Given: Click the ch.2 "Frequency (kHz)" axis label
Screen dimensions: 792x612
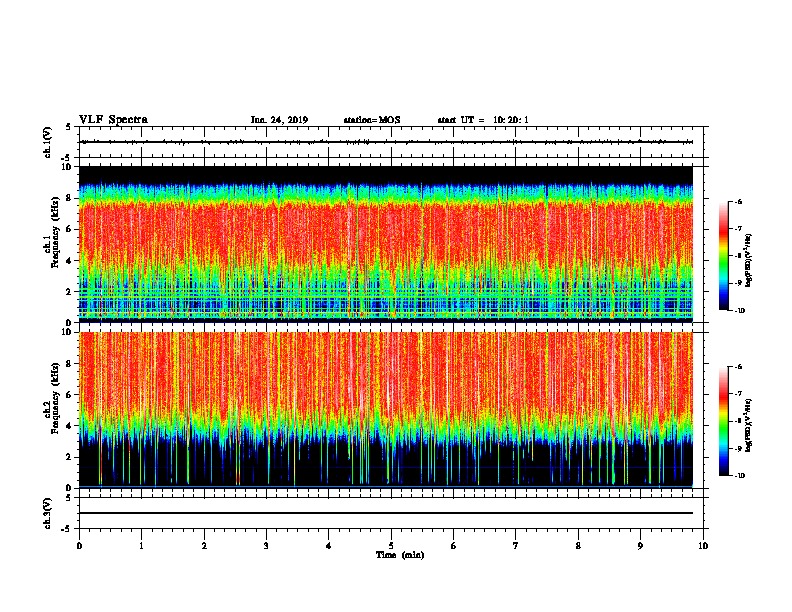Looking at the screenshot, I should [55, 398].
